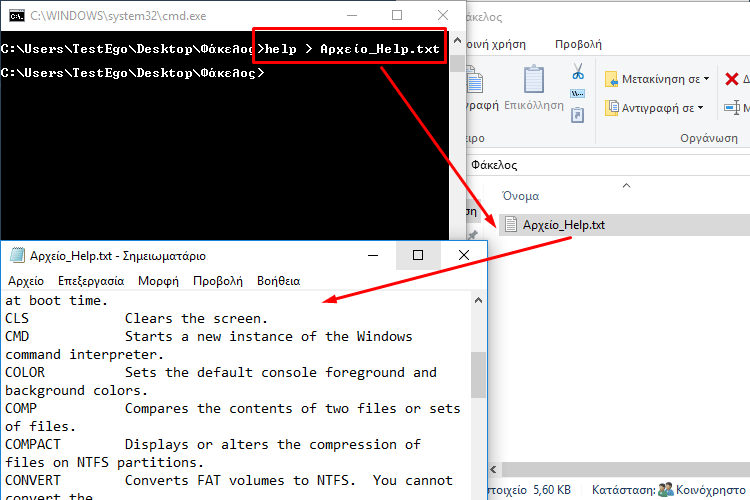The height and width of the screenshot is (500, 750).
Task: Click the Explorer horizontal scrollbar track
Action: (x=624, y=469)
